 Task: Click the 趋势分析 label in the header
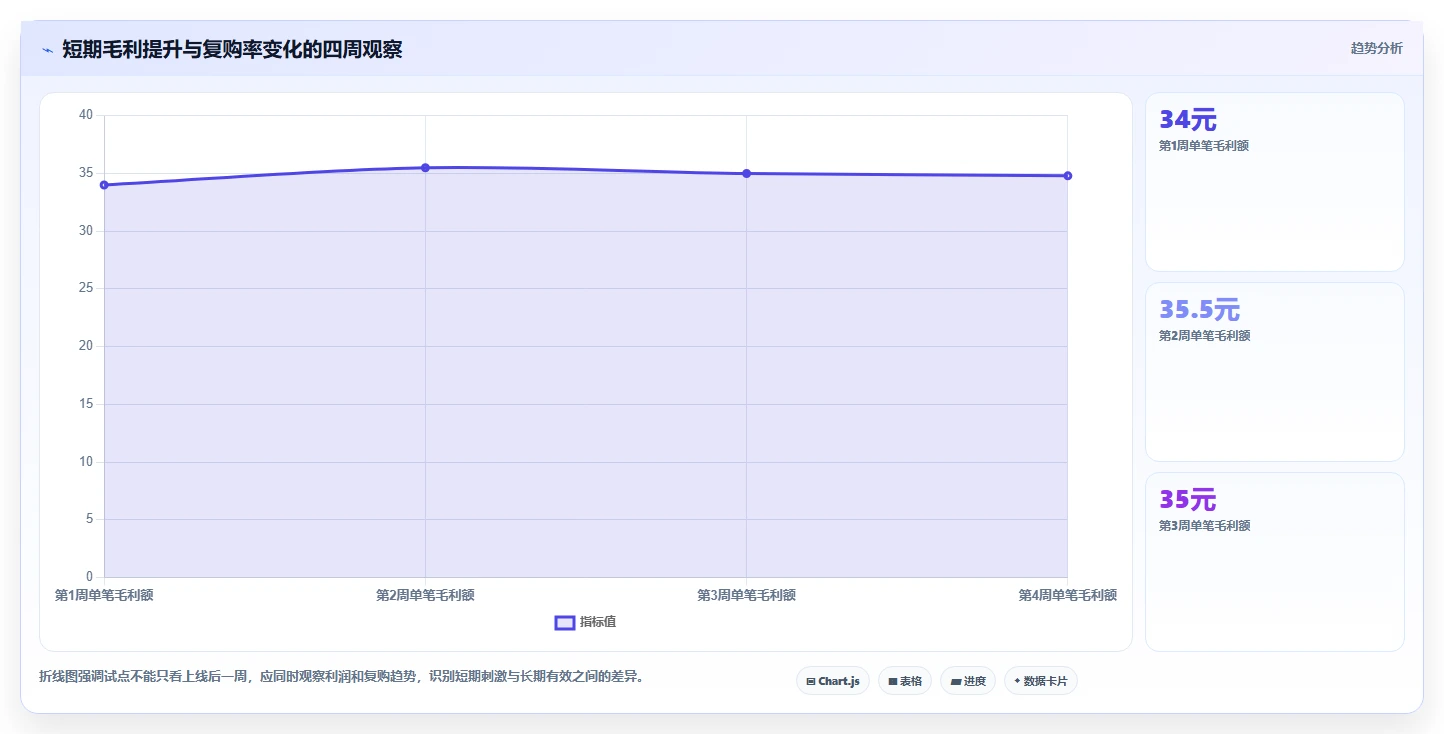(x=1376, y=48)
